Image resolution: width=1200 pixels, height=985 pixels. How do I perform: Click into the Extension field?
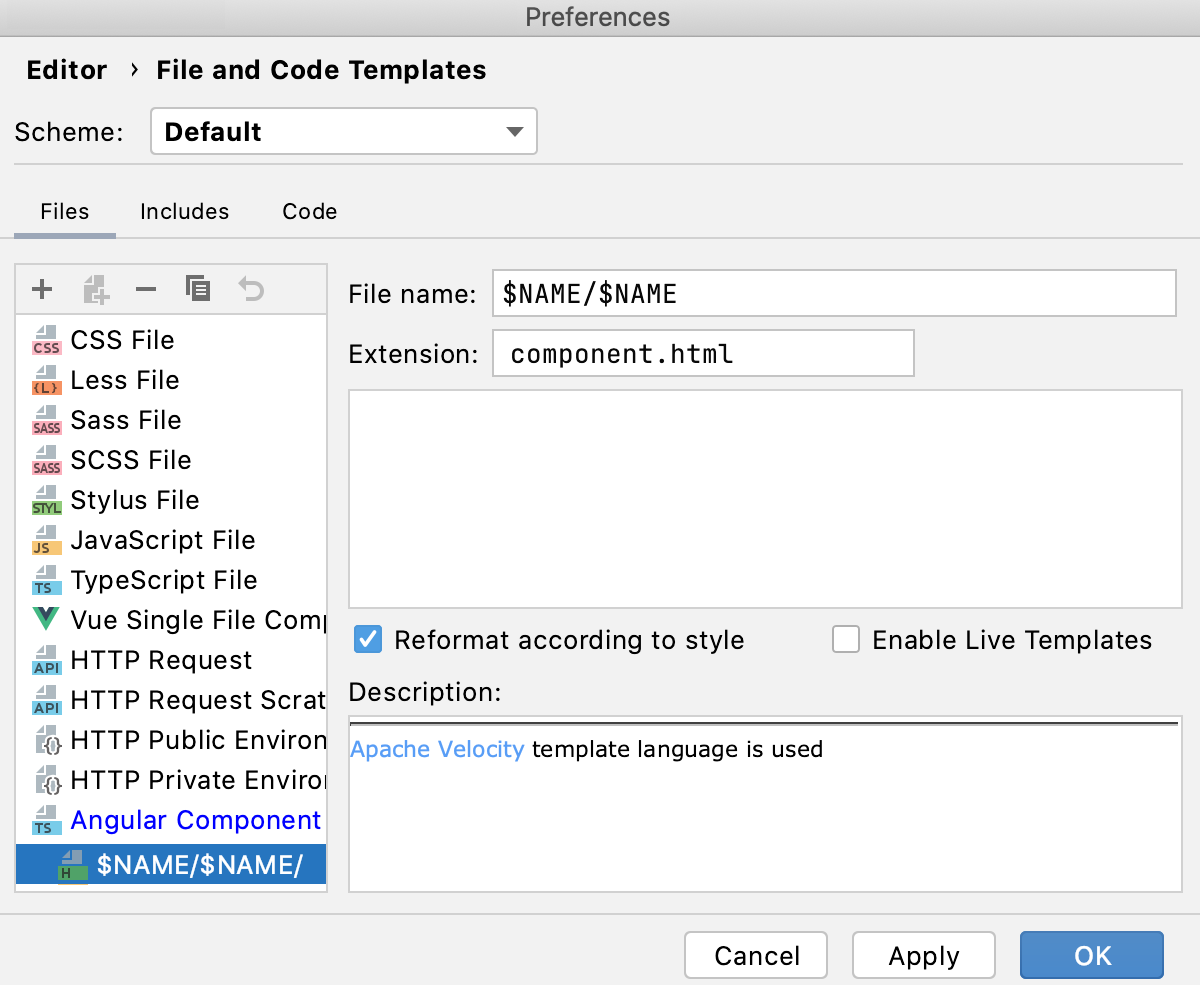click(703, 353)
